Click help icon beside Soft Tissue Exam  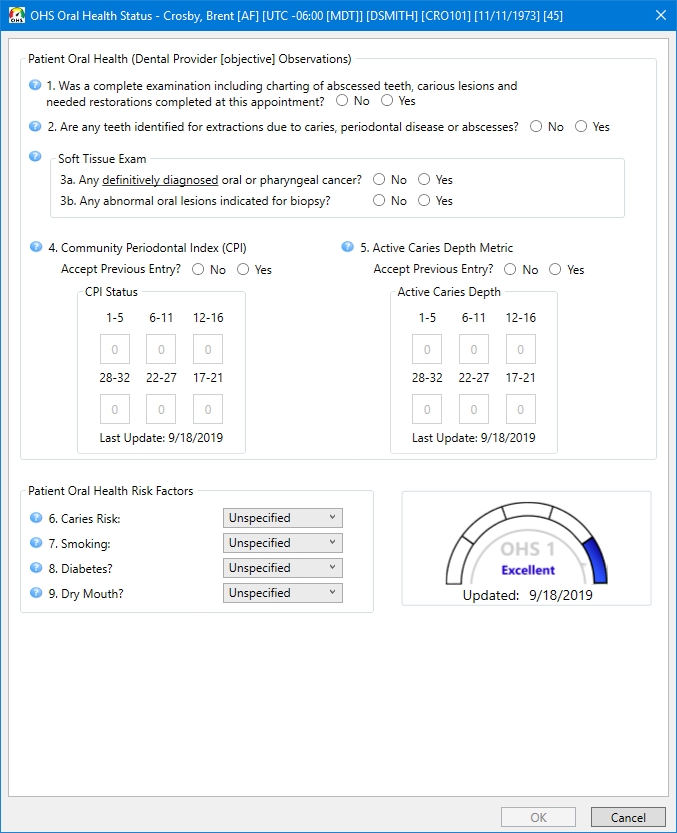click(35, 156)
